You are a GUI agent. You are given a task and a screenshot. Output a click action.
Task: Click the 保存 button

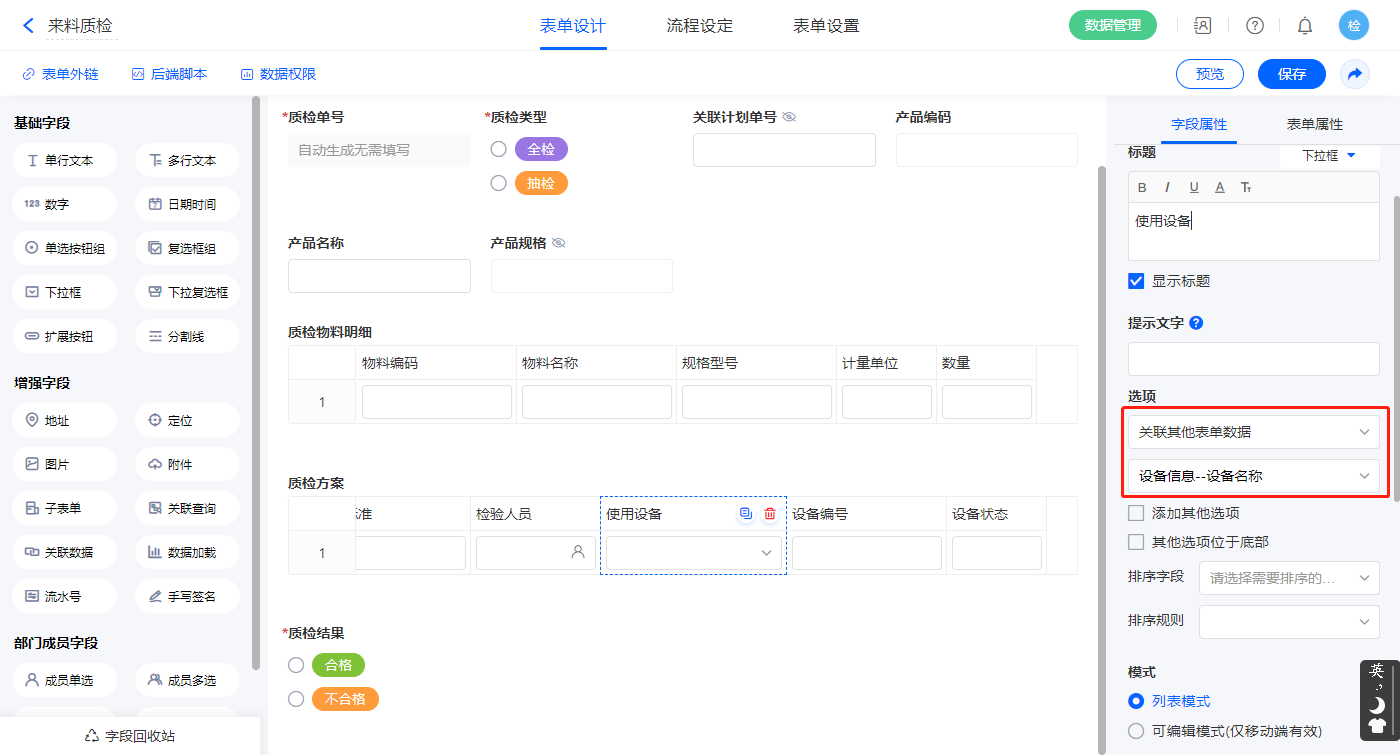pyautogui.click(x=1291, y=74)
